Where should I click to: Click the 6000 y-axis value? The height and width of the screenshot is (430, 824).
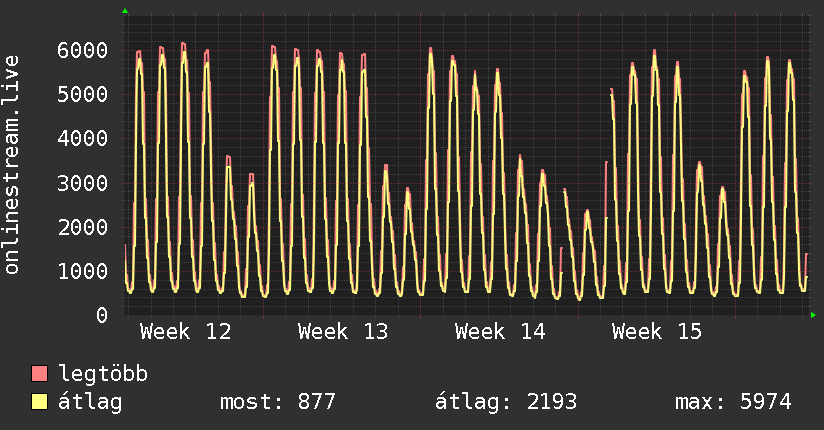click(x=83, y=50)
